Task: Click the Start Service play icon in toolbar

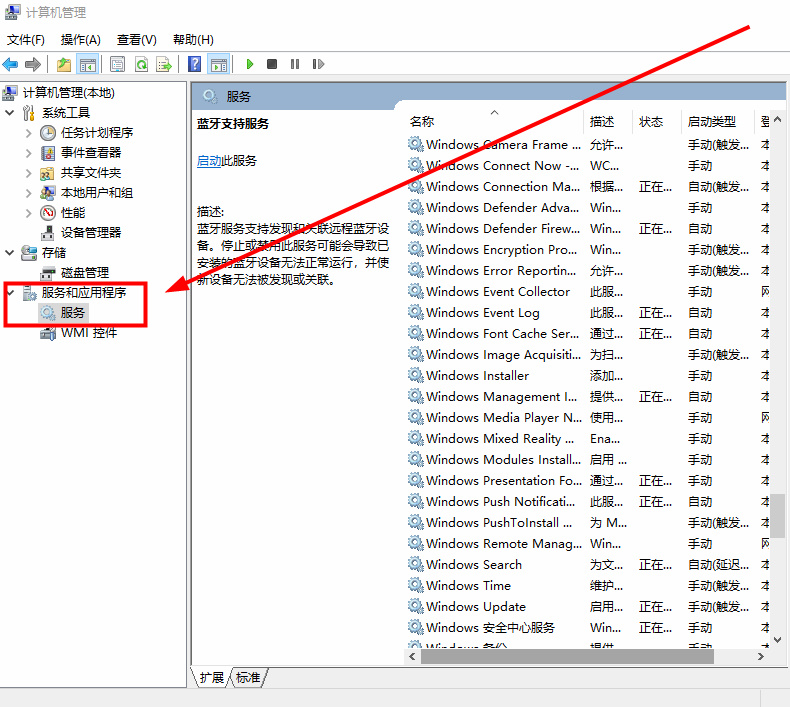Action: 250,64
